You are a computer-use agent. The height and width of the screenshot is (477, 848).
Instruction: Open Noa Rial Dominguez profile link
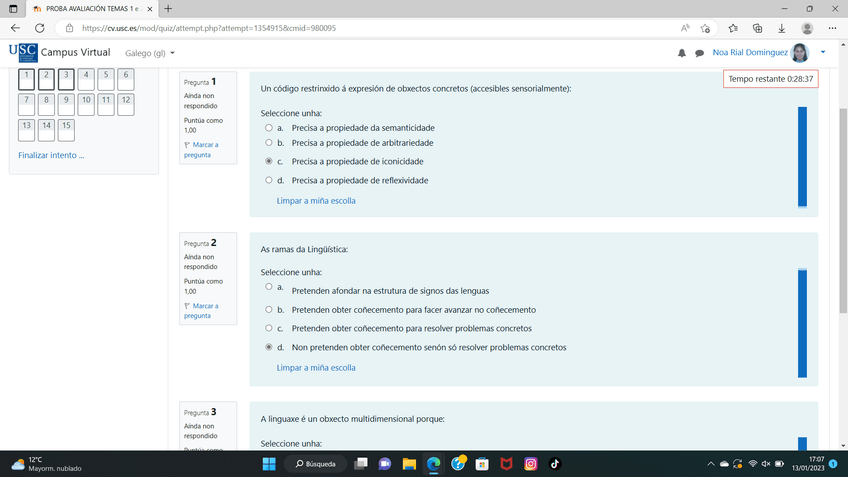coord(750,52)
